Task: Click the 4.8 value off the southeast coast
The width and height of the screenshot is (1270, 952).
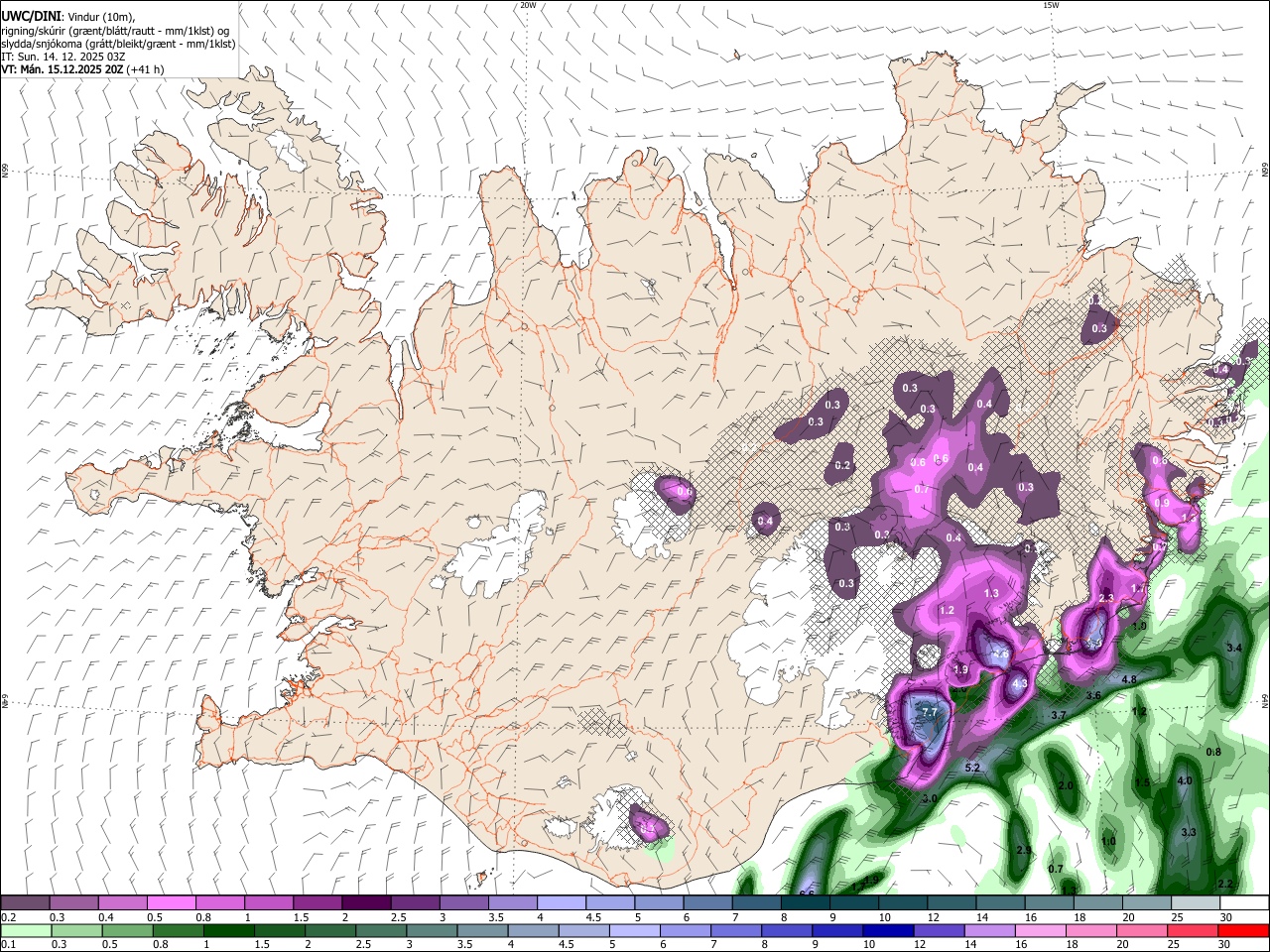Action: [1129, 680]
